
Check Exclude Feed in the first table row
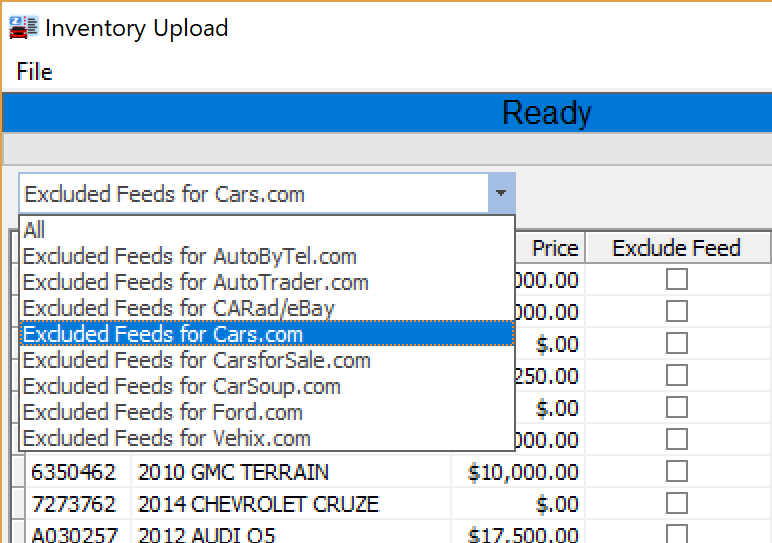pyautogui.click(x=677, y=279)
